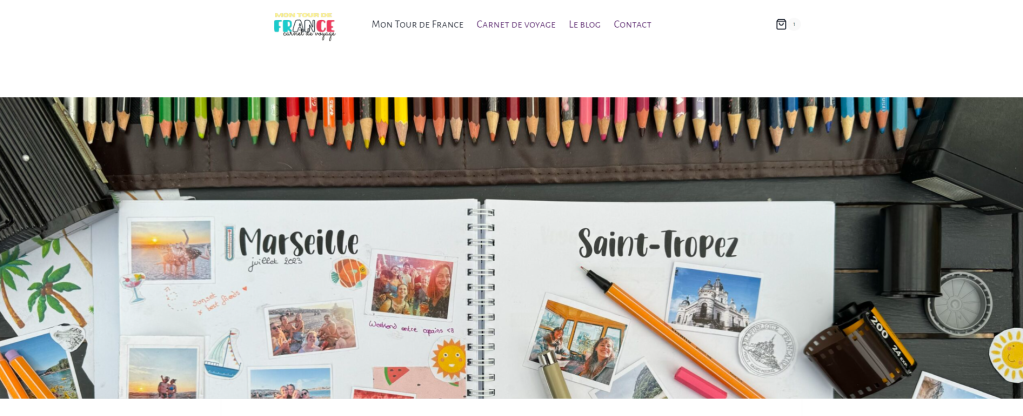Screen dimensions: 1023x416
Task: Open the Mon Tour de France menu
Action: pyautogui.click(x=418, y=24)
